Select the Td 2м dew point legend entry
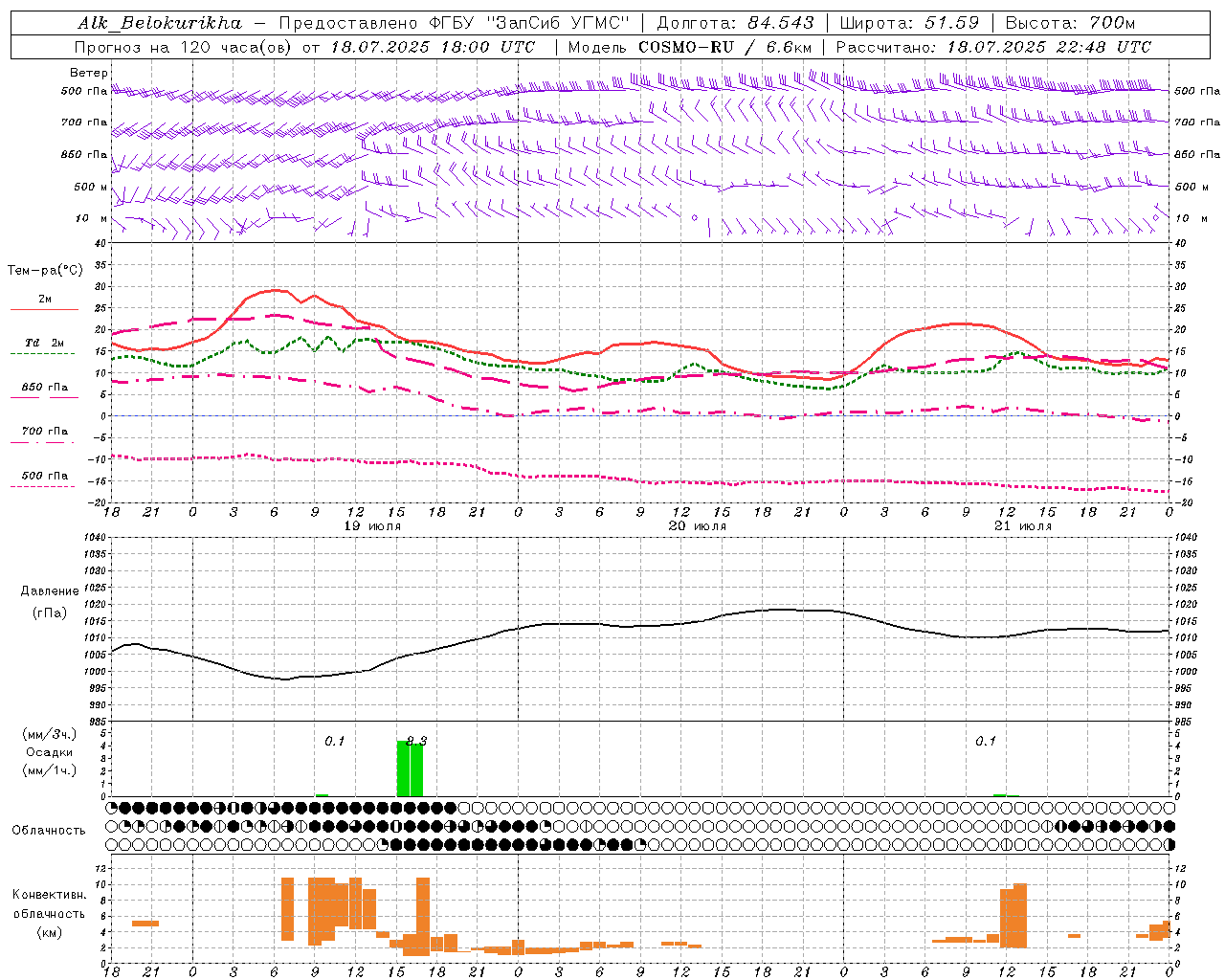1225x980 pixels. [44, 343]
